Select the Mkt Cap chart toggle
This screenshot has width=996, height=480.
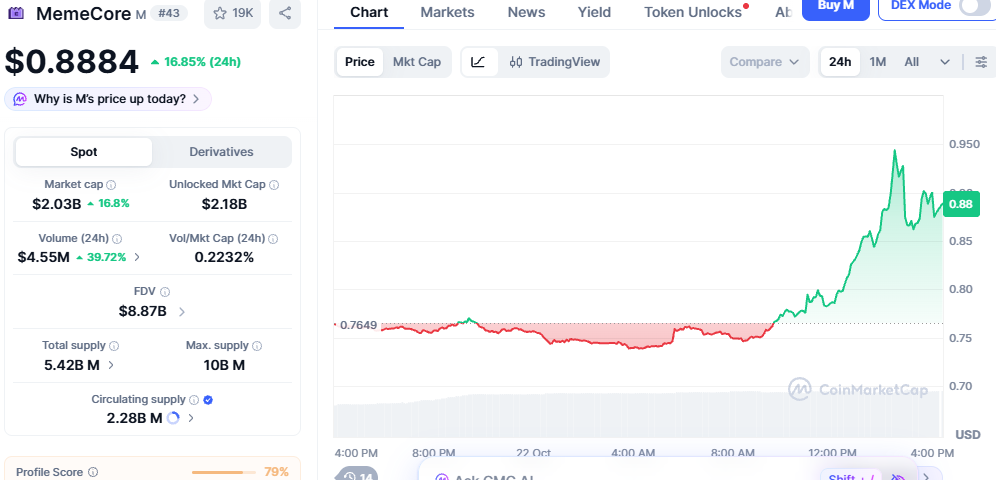pyautogui.click(x=417, y=62)
